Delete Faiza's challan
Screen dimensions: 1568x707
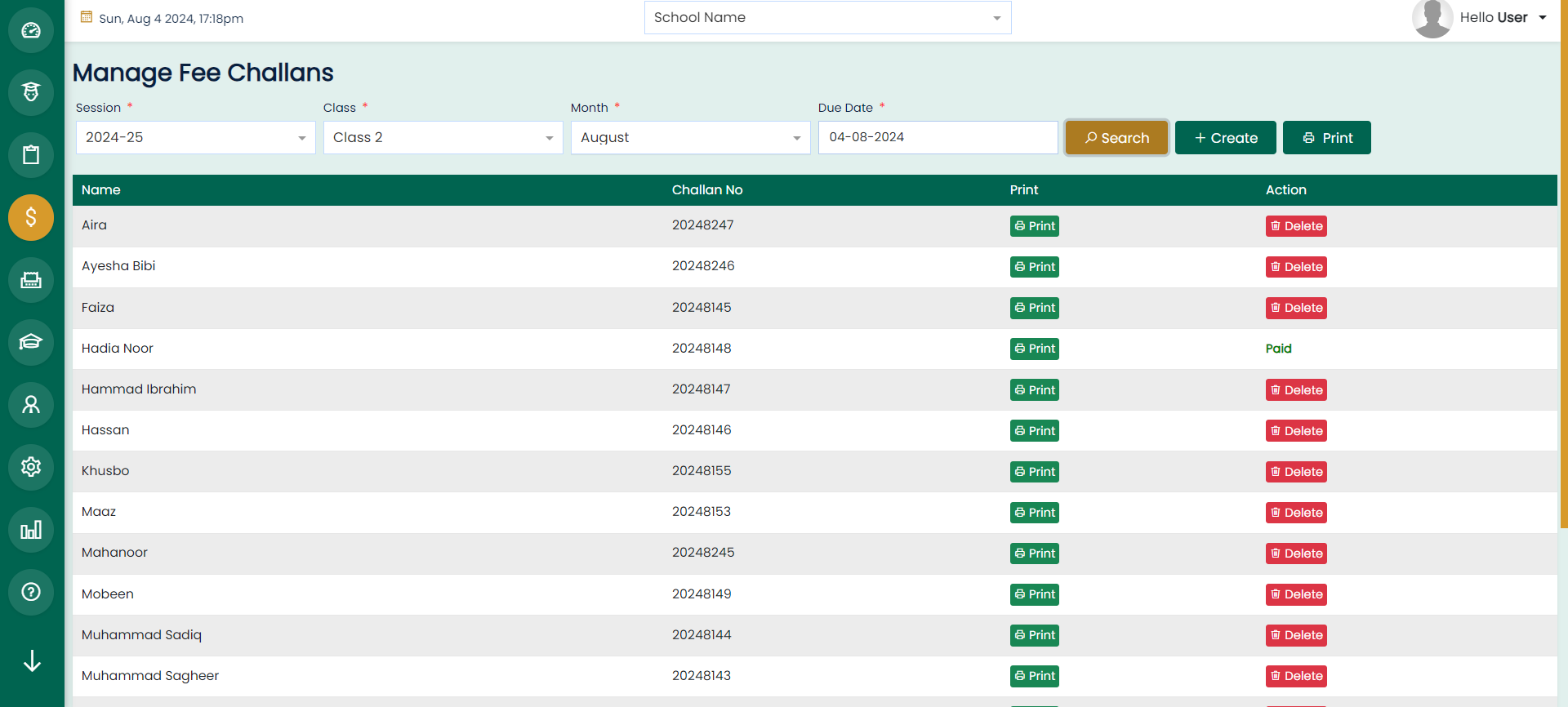[1296, 308]
